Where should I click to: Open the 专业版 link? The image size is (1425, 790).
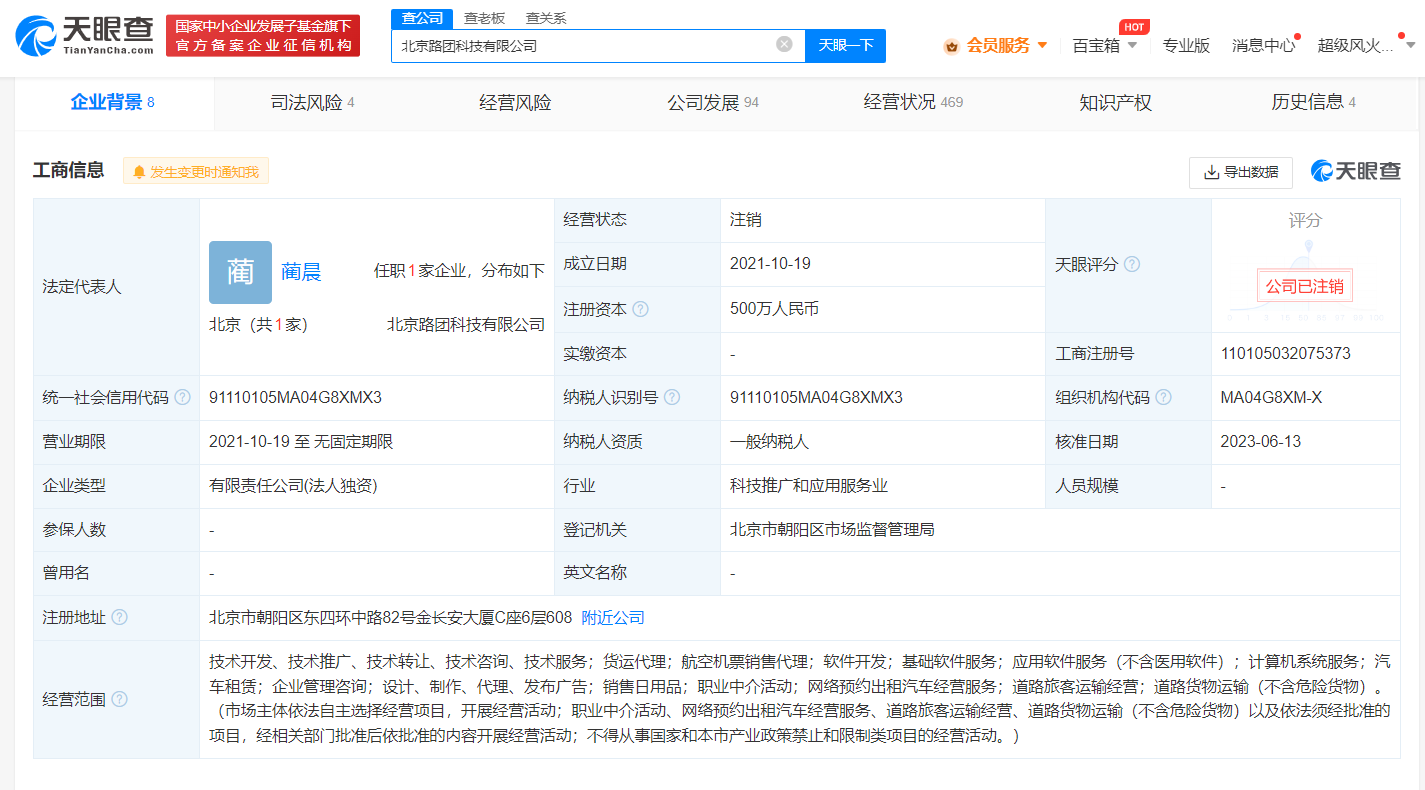tap(1186, 45)
